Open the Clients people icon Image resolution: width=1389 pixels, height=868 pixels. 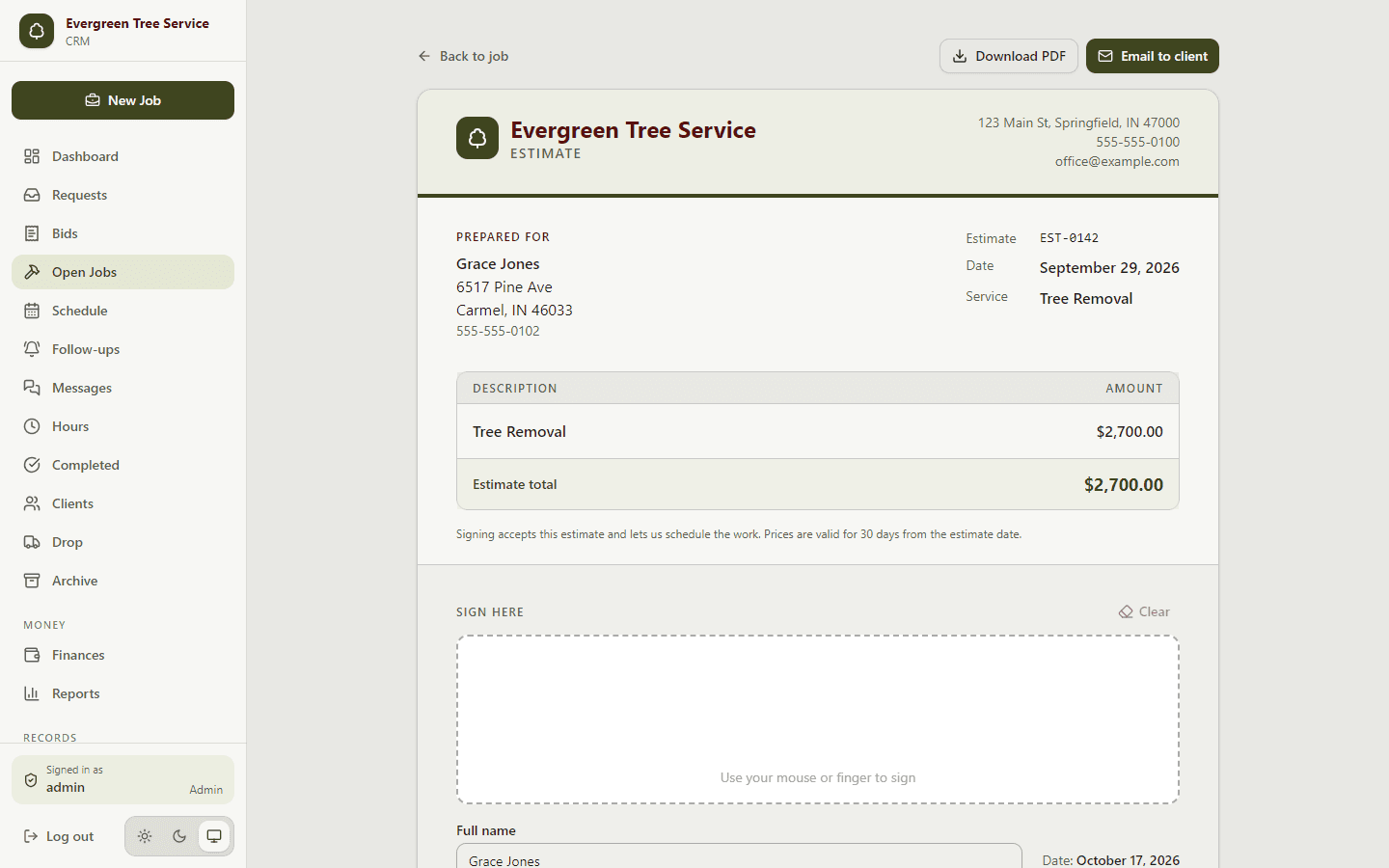32,503
